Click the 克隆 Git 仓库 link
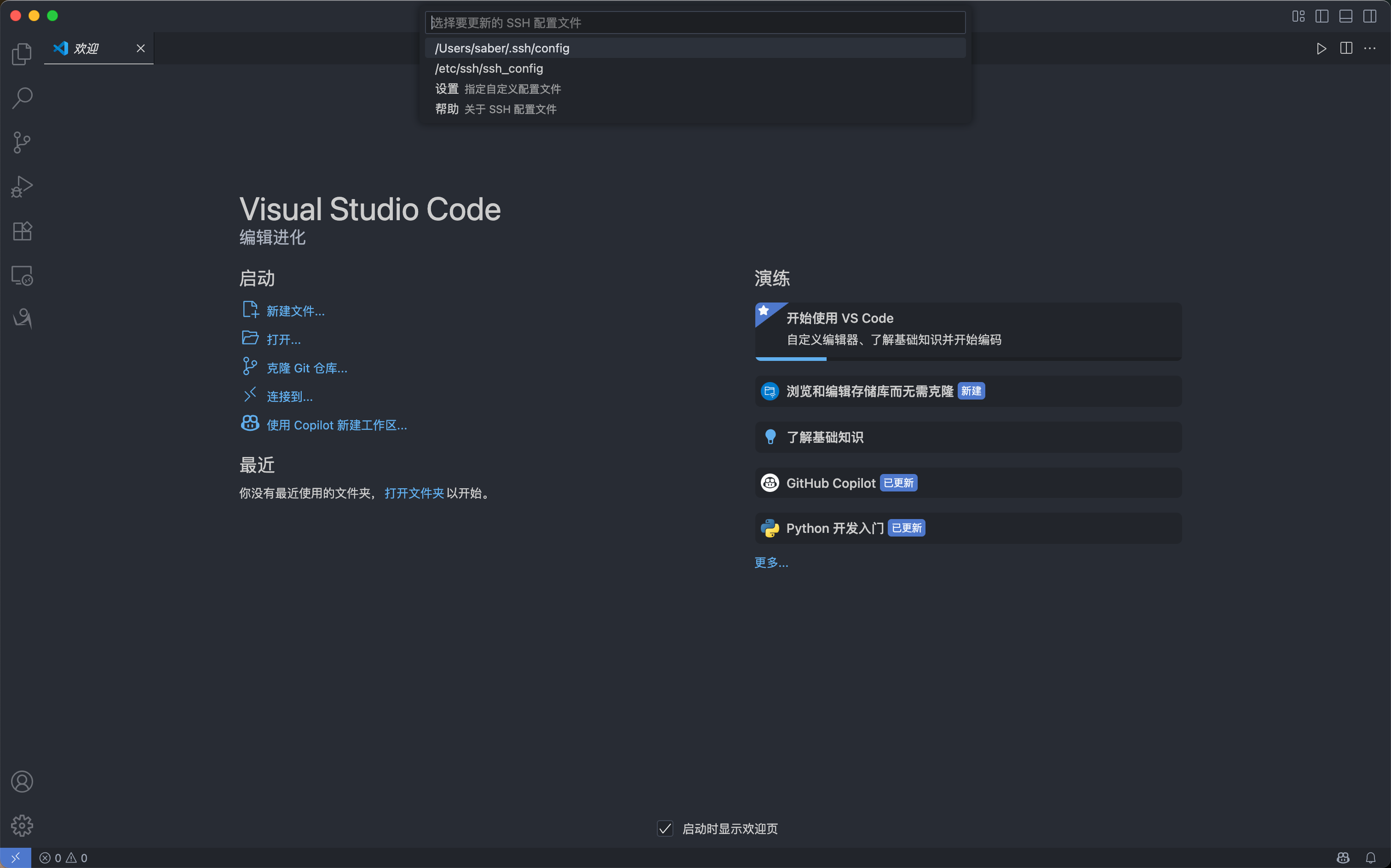Viewport: 1391px width, 868px height. pyautogui.click(x=307, y=368)
